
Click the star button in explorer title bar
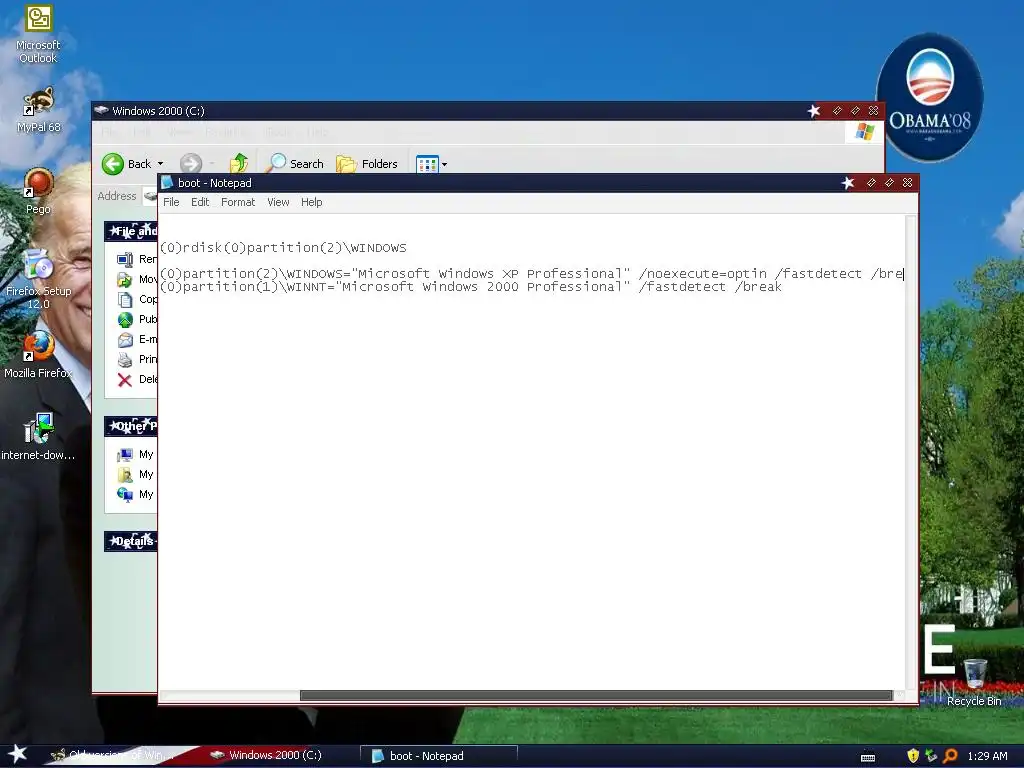[x=814, y=110]
